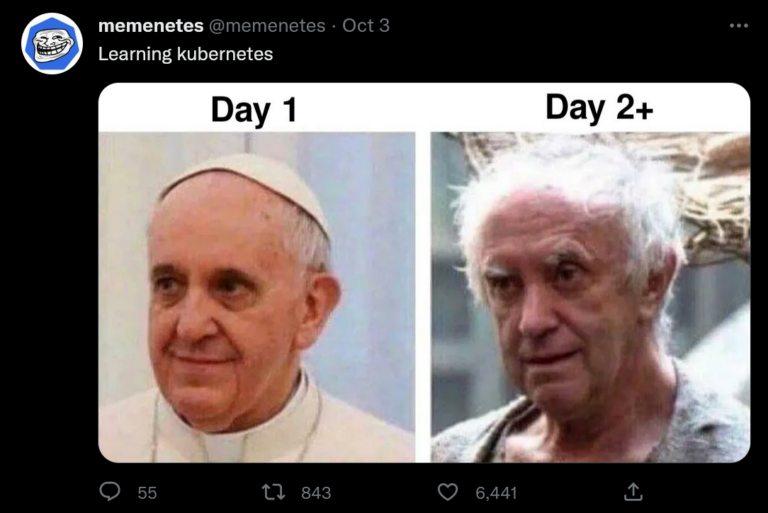Click the memenetes troll-face profile avatar

(x=52, y=44)
